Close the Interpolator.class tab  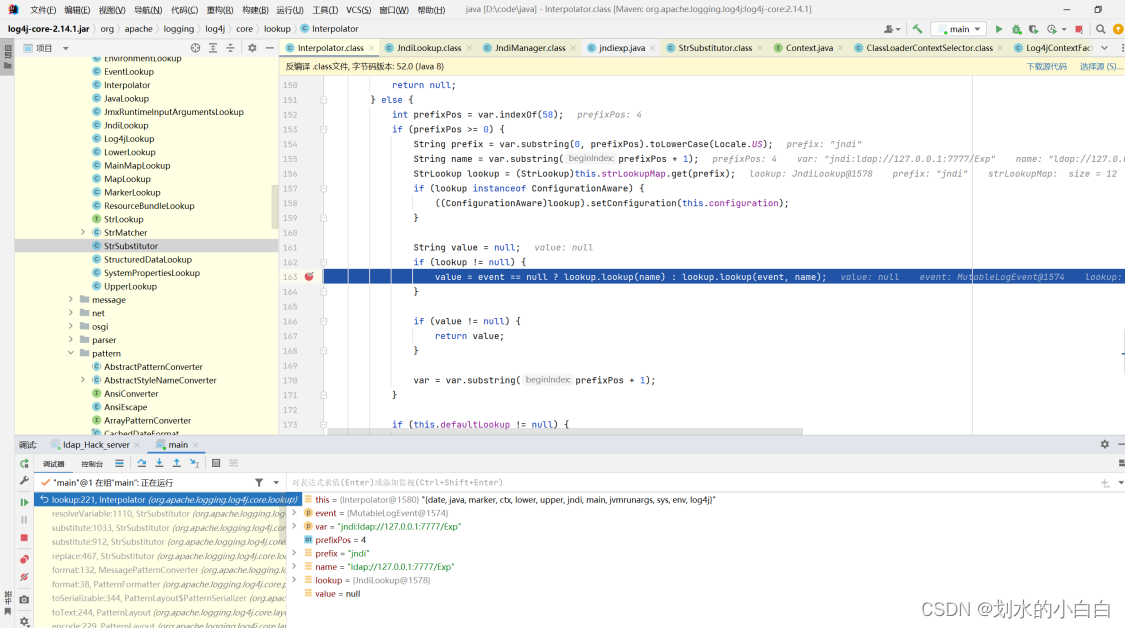point(371,48)
